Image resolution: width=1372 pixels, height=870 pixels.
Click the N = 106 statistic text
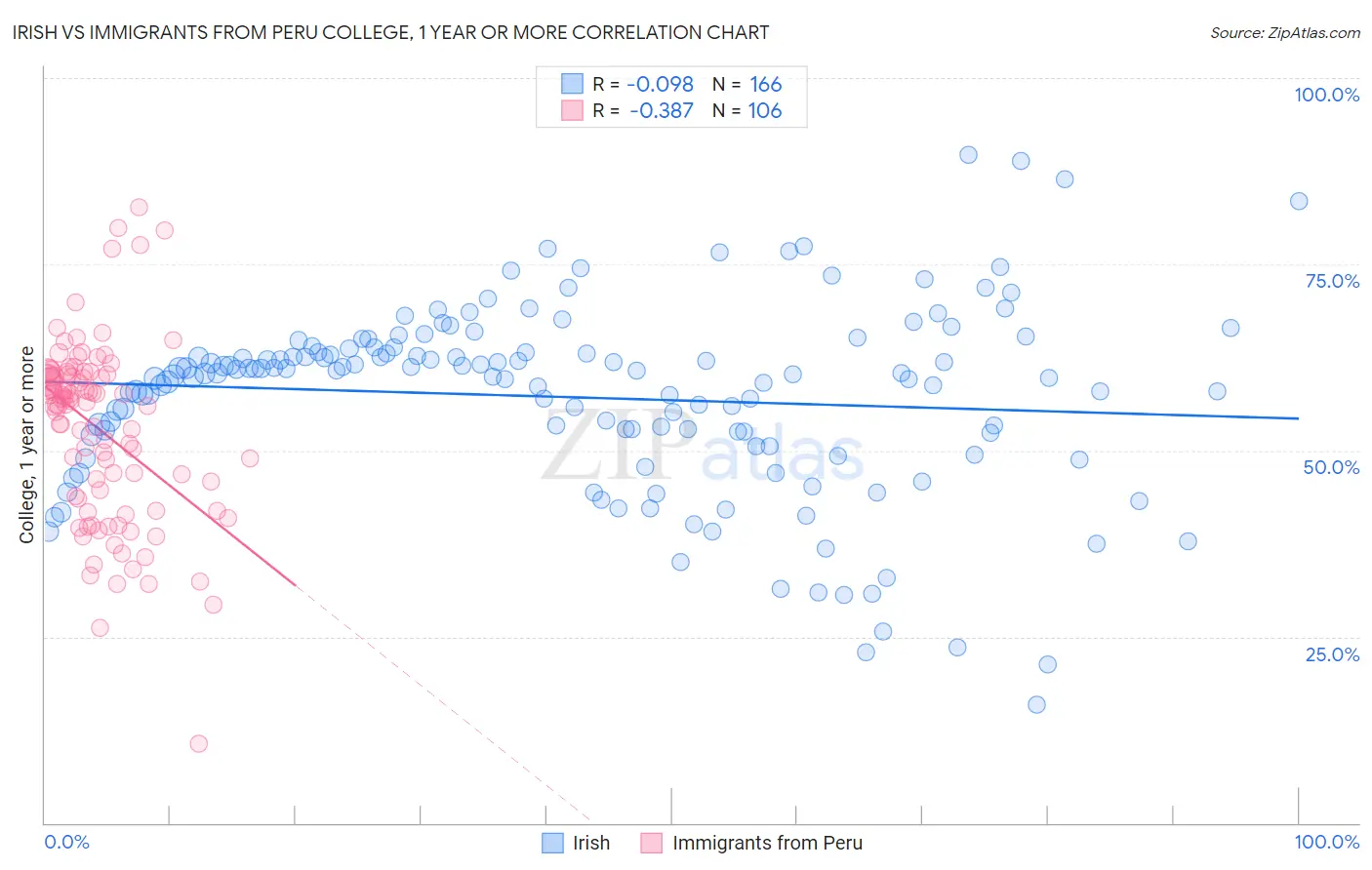point(747,110)
